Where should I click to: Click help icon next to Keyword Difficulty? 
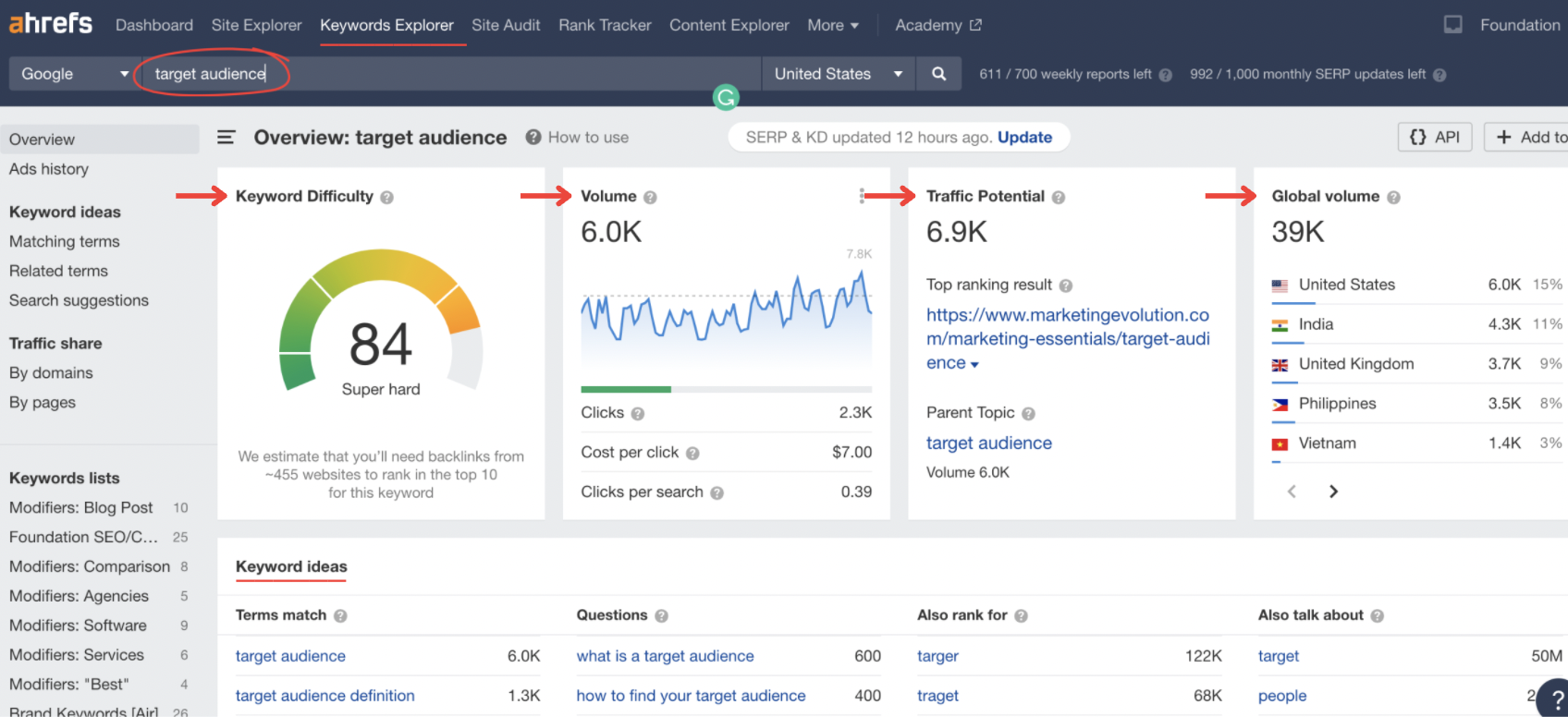click(x=387, y=198)
